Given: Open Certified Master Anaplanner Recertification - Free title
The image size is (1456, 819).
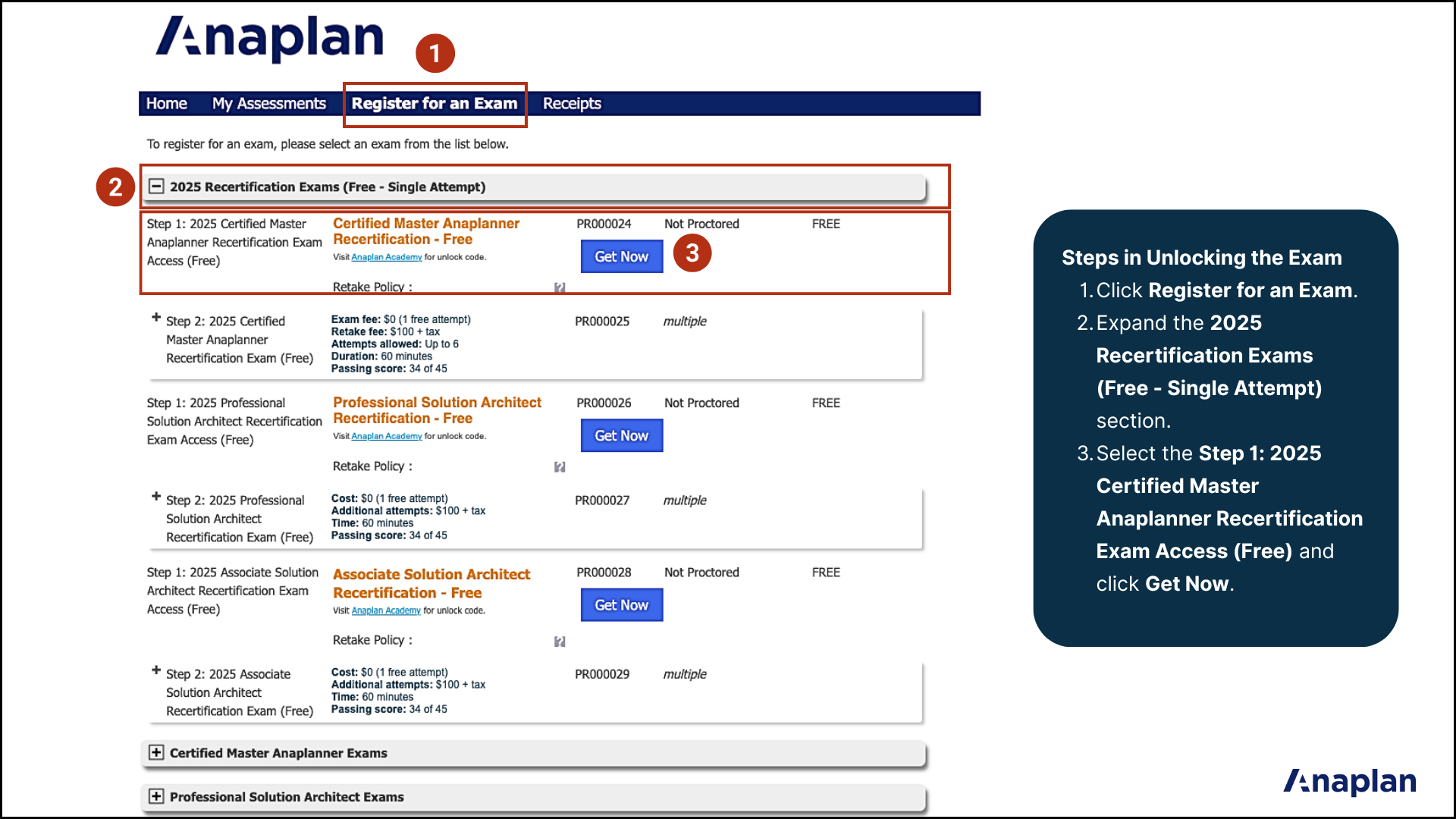Looking at the screenshot, I should coord(426,231).
